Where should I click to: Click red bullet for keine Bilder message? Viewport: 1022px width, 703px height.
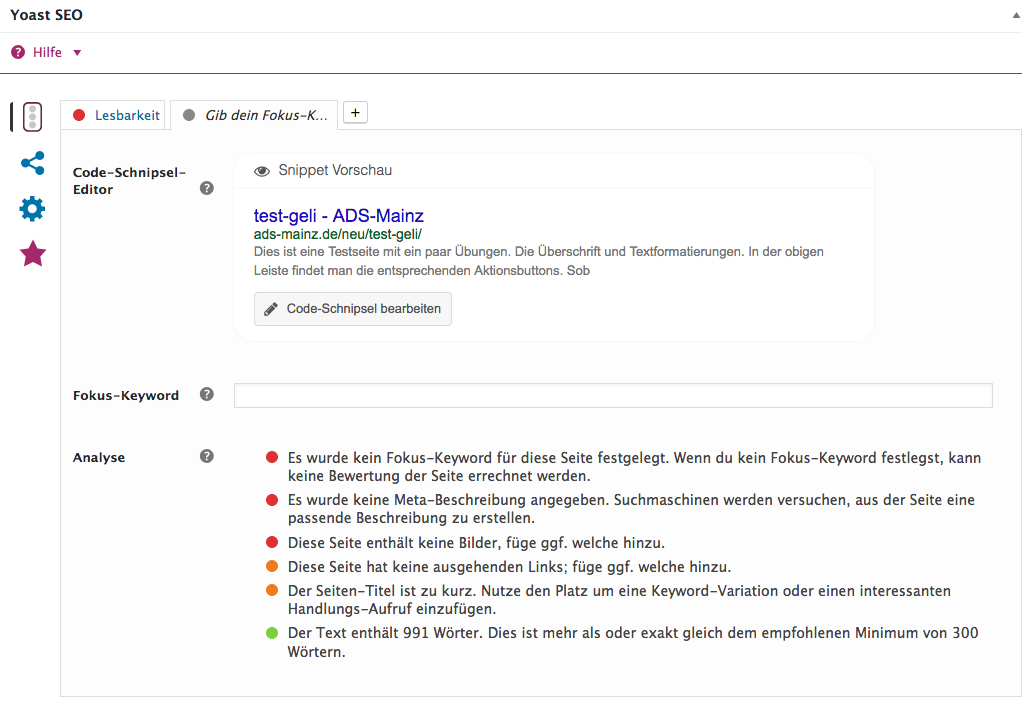pyautogui.click(x=272, y=542)
